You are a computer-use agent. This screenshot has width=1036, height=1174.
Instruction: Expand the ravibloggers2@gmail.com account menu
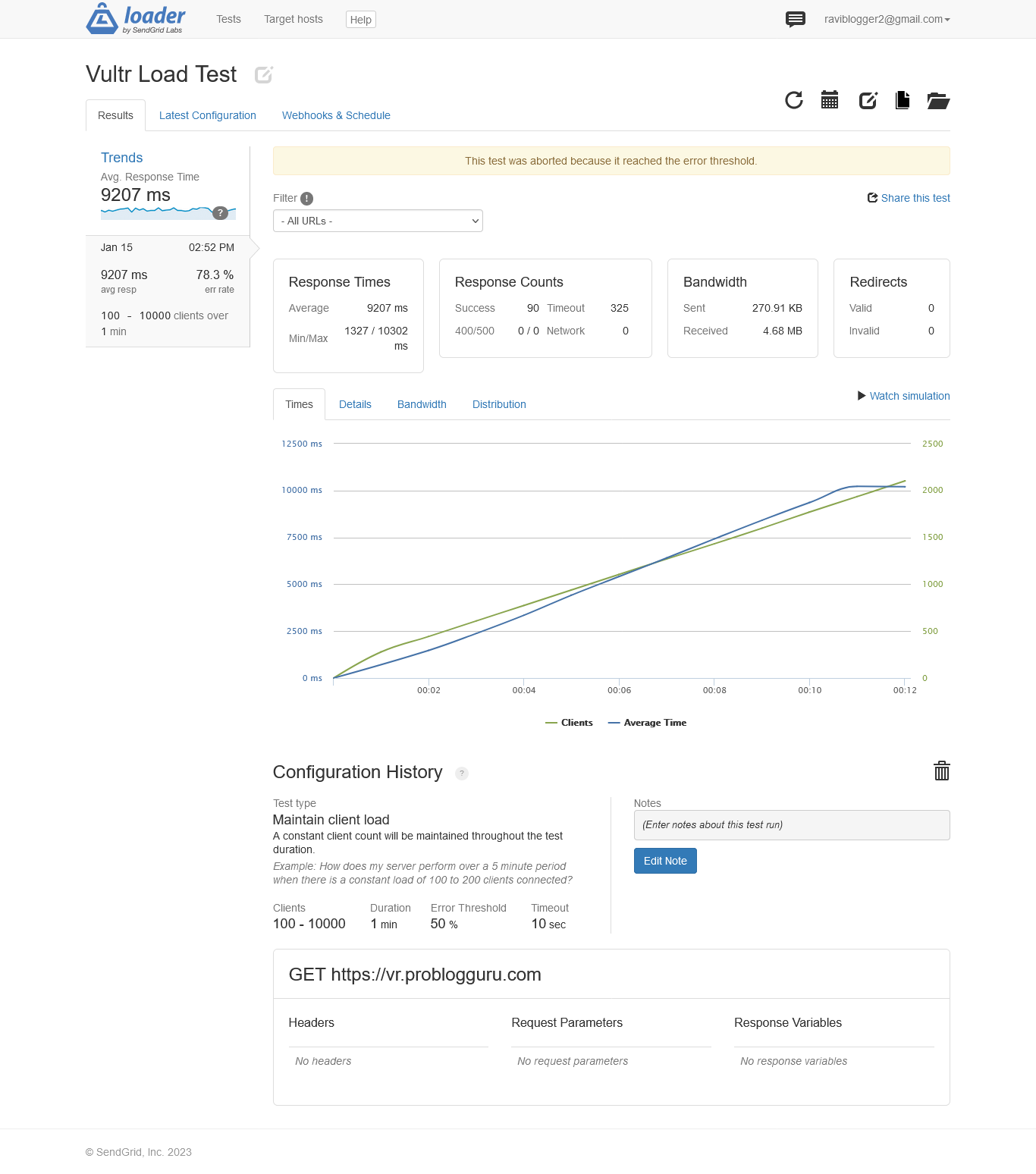(887, 19)
